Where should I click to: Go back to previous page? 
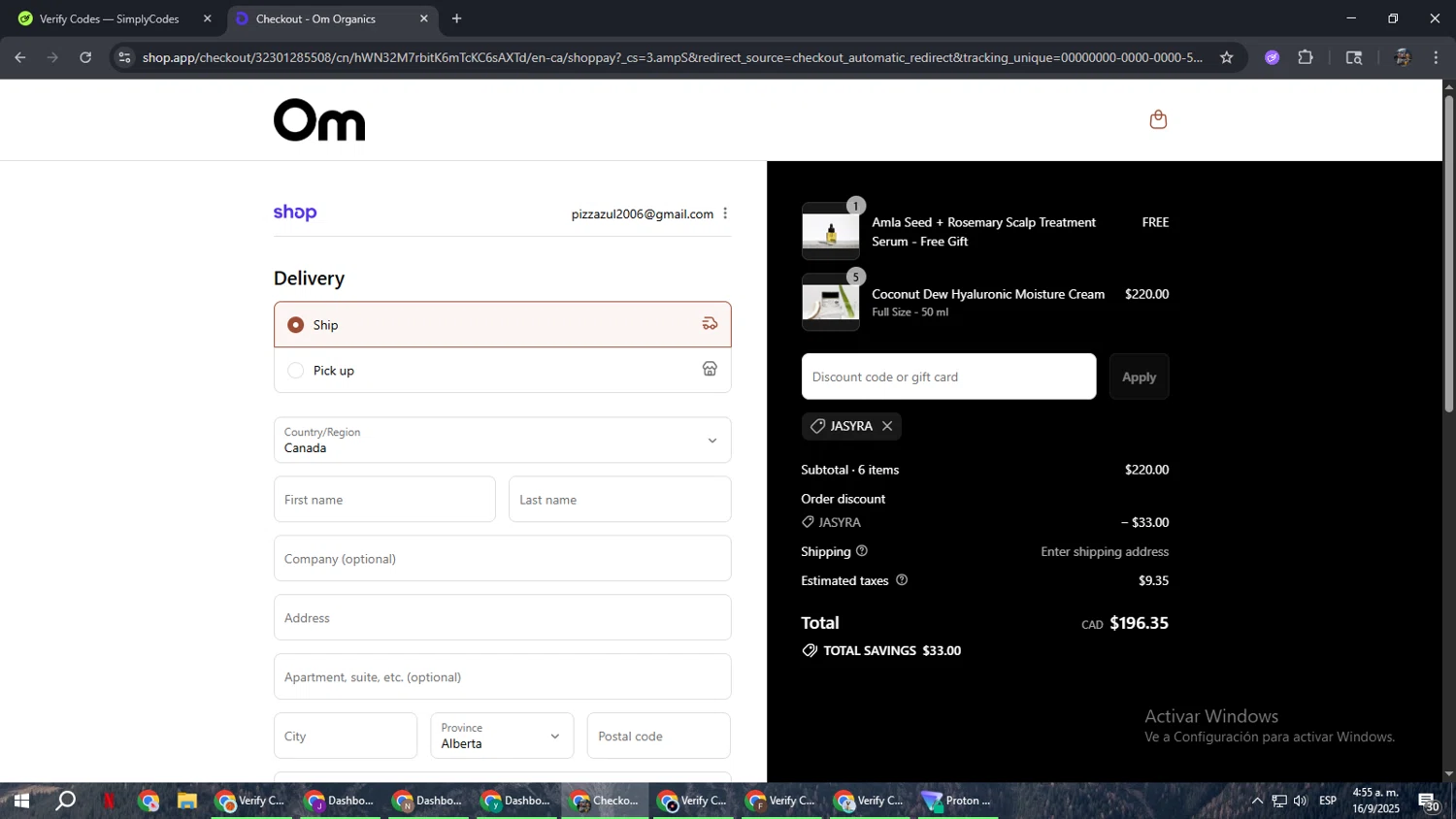pos(20,57)
